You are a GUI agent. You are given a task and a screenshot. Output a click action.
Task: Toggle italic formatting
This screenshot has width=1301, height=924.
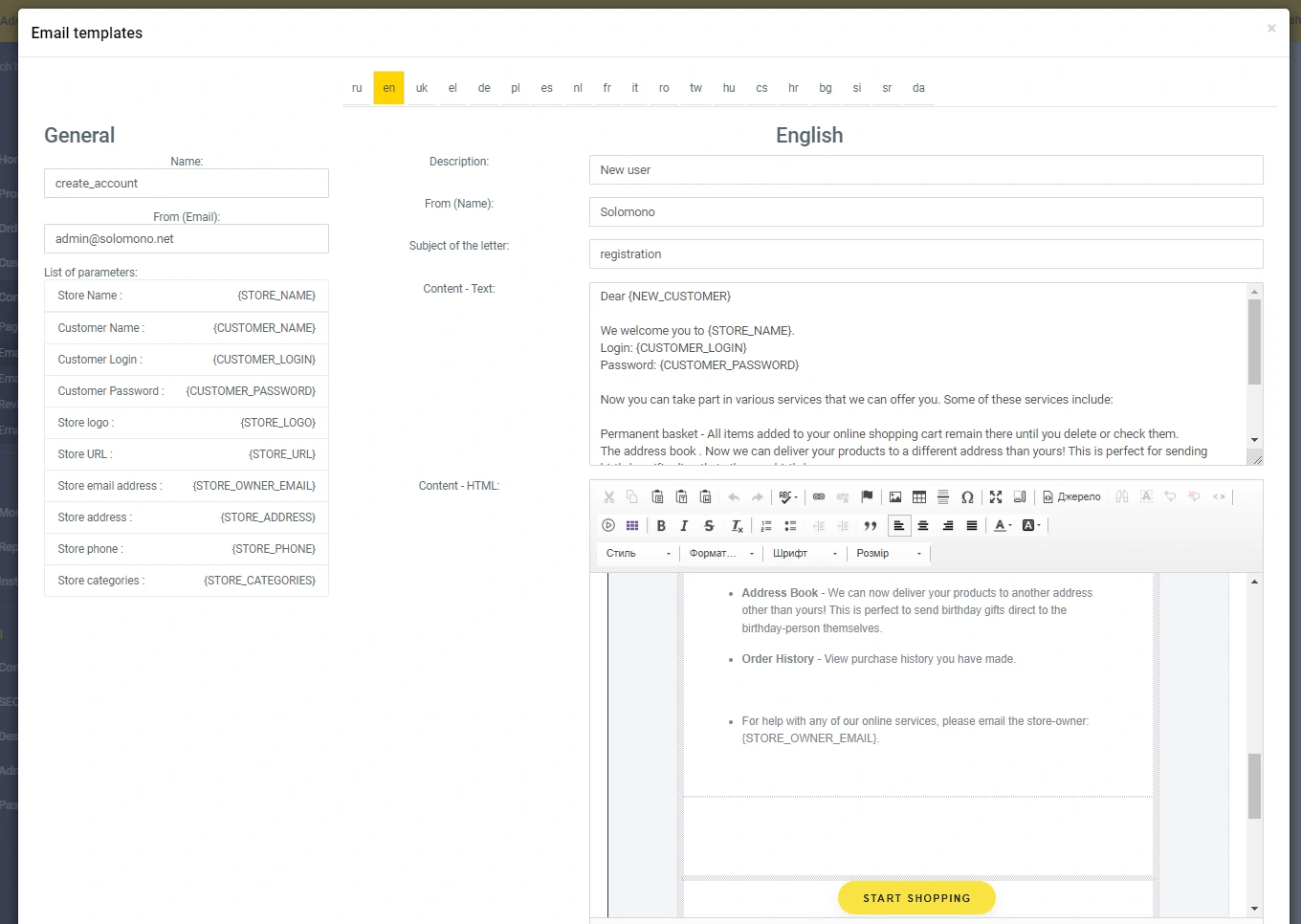pos(684,526)
